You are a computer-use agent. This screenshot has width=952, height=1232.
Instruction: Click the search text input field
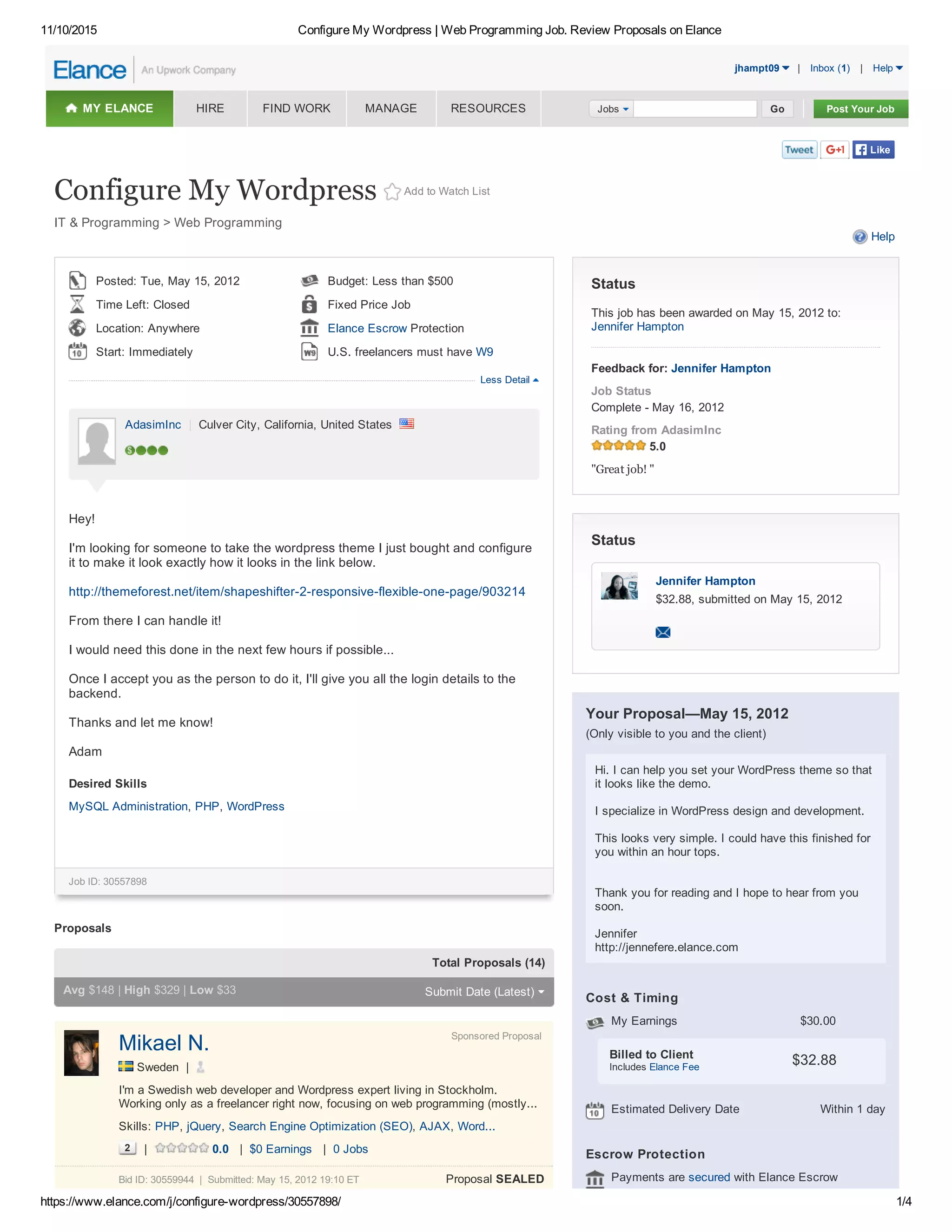tap(695, 109)
